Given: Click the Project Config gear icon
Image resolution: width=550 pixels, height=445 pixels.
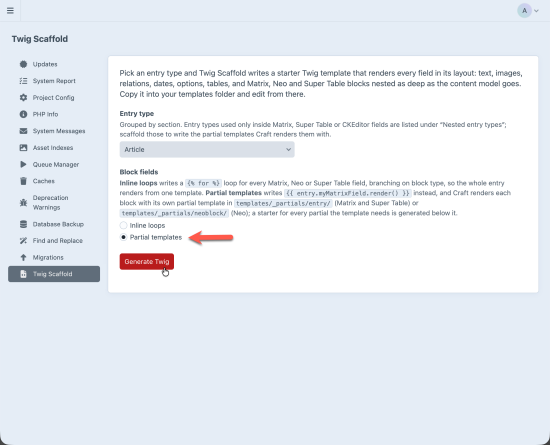Looking at the screenshot, I should [24, 97].
